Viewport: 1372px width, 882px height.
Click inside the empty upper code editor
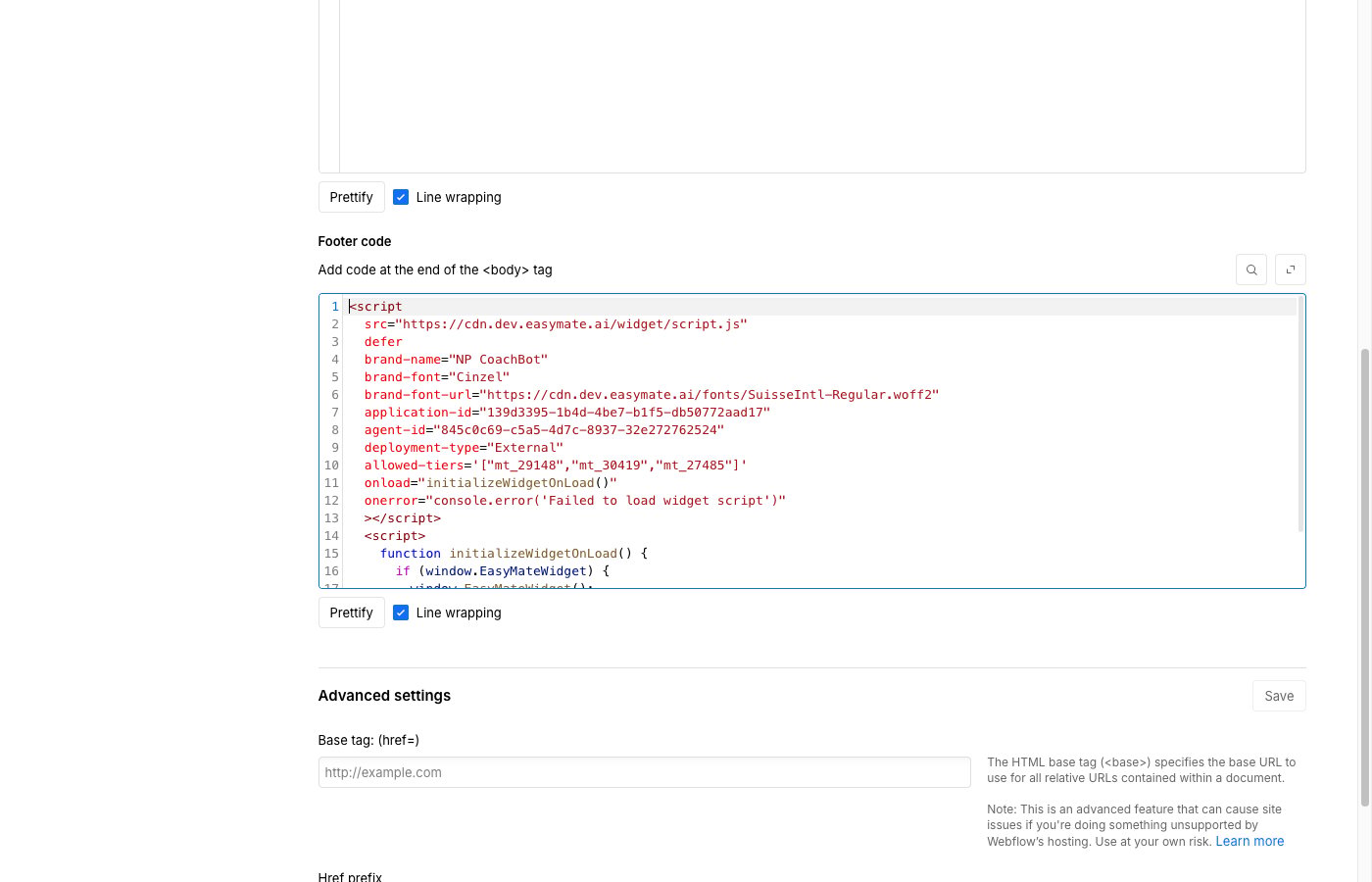[x=821, y=86]
